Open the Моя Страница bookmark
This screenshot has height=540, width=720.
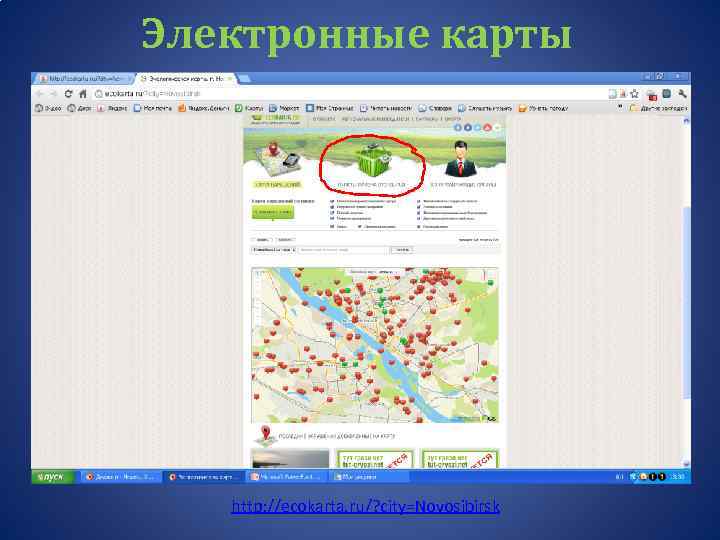(330, 108)
